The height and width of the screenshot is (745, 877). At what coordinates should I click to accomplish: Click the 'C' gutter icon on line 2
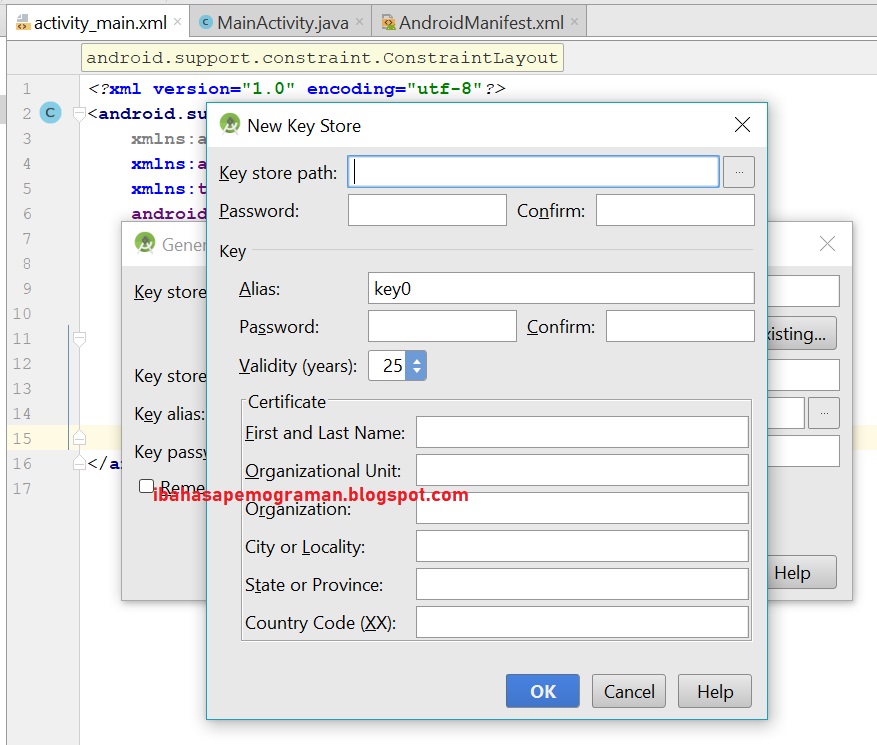50,113
